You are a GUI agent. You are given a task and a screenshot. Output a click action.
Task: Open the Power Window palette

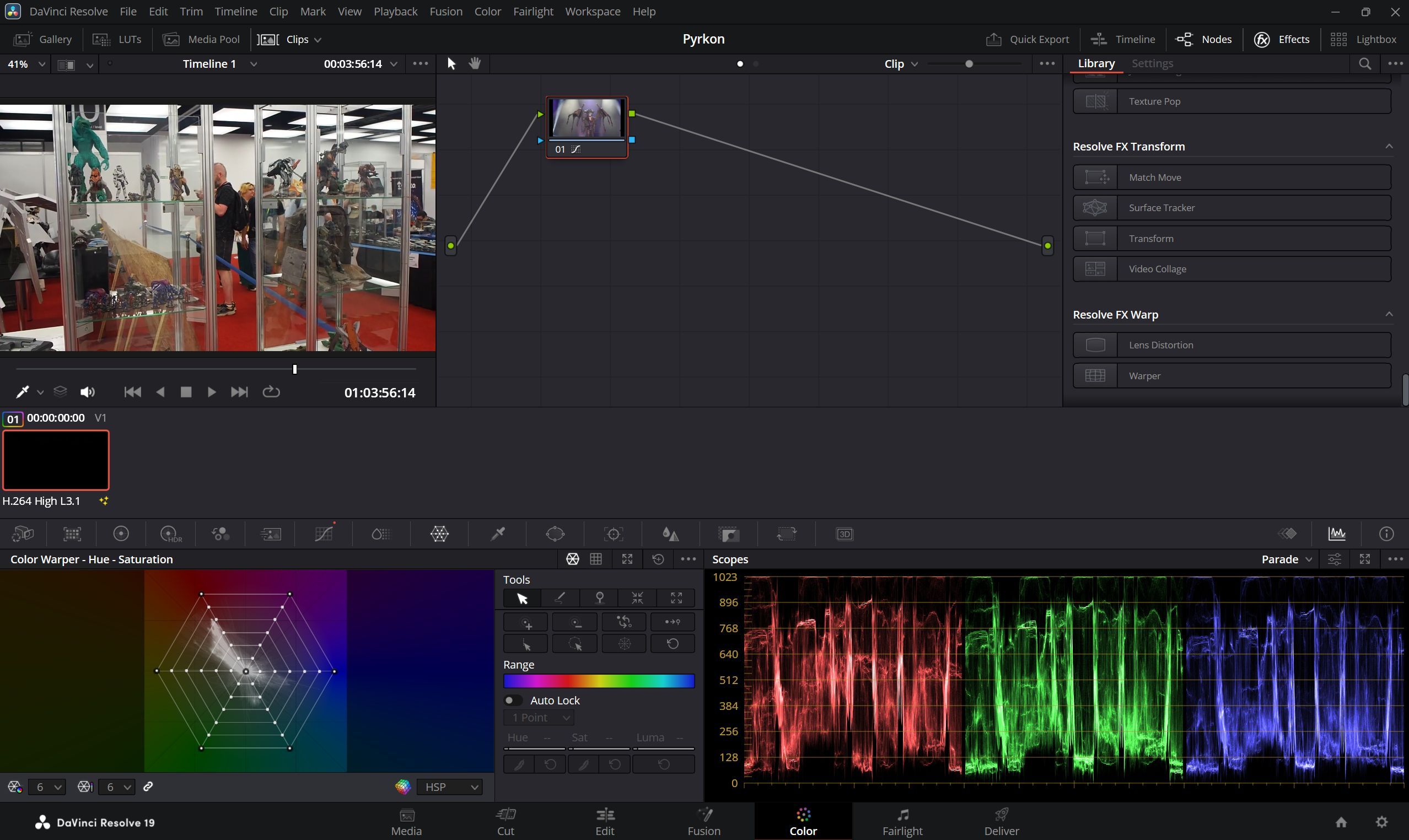coord(555,534)
